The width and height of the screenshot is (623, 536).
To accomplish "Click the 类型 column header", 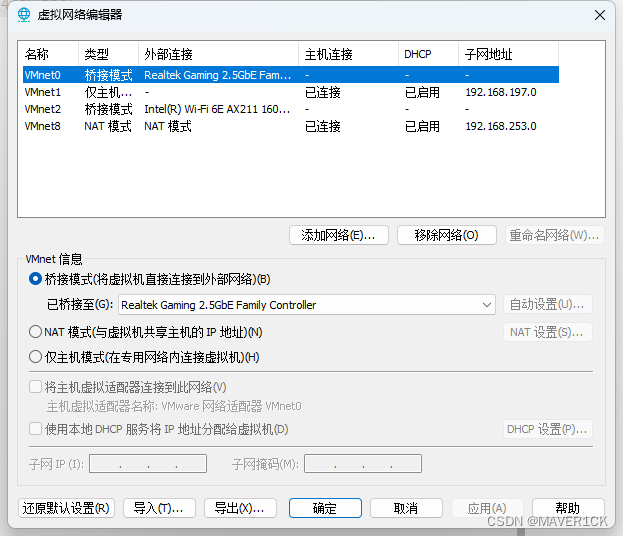I will click(108, 54).
